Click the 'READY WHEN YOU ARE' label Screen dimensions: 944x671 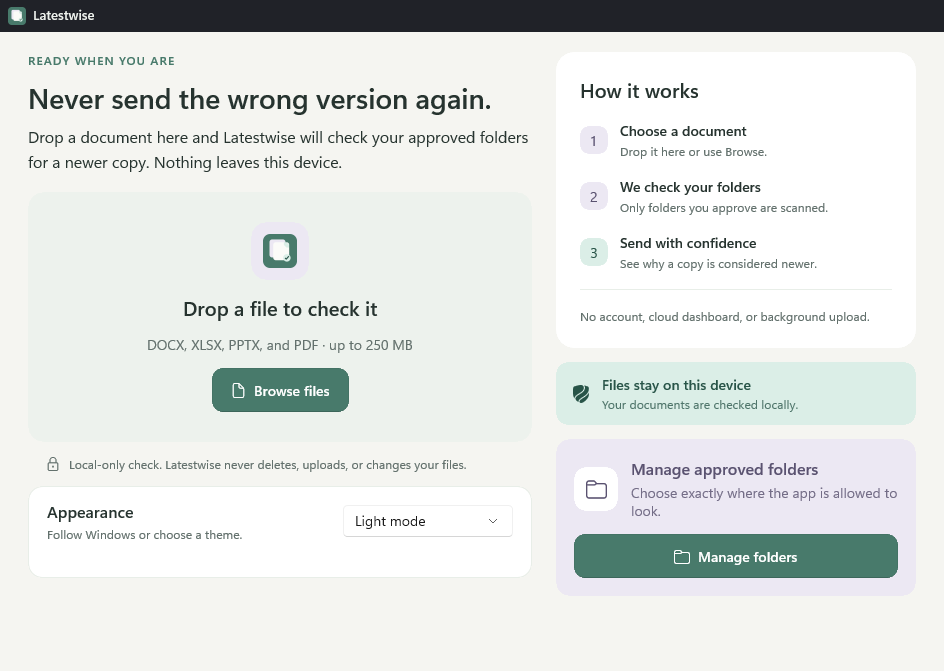(x=101, y=61)
